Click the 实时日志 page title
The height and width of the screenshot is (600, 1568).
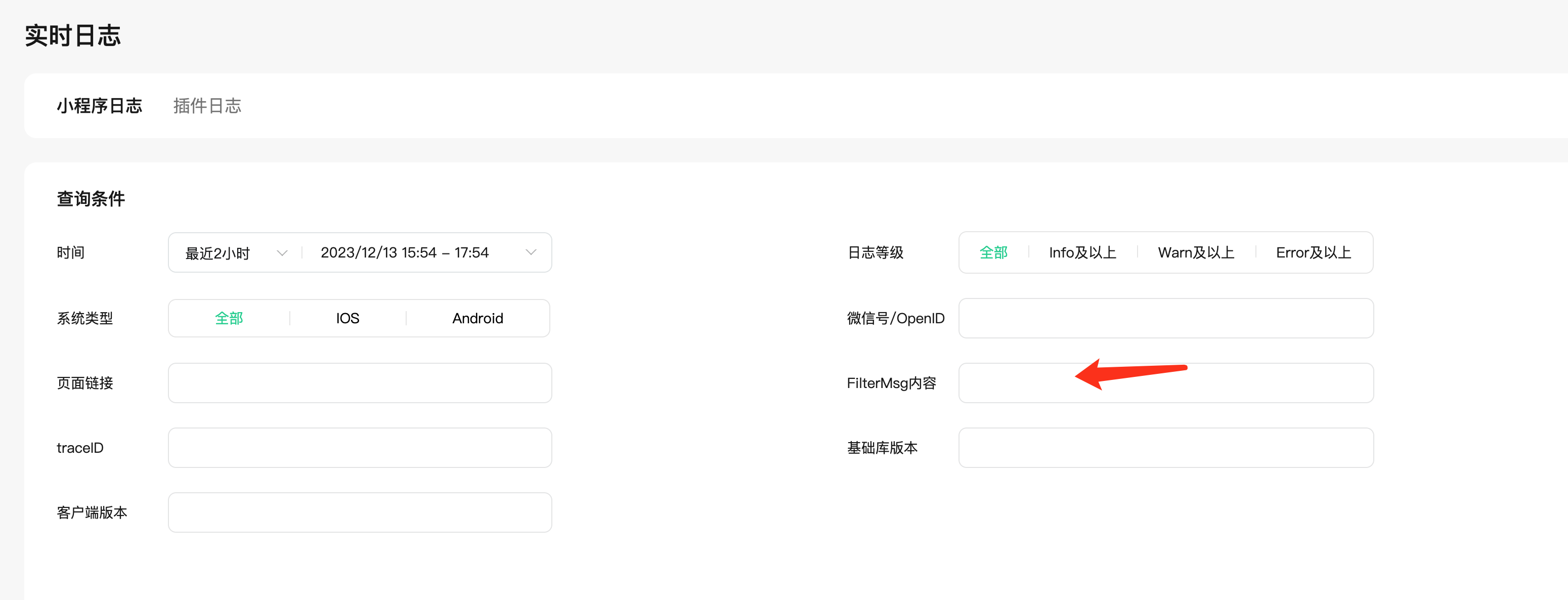(73, 35)
